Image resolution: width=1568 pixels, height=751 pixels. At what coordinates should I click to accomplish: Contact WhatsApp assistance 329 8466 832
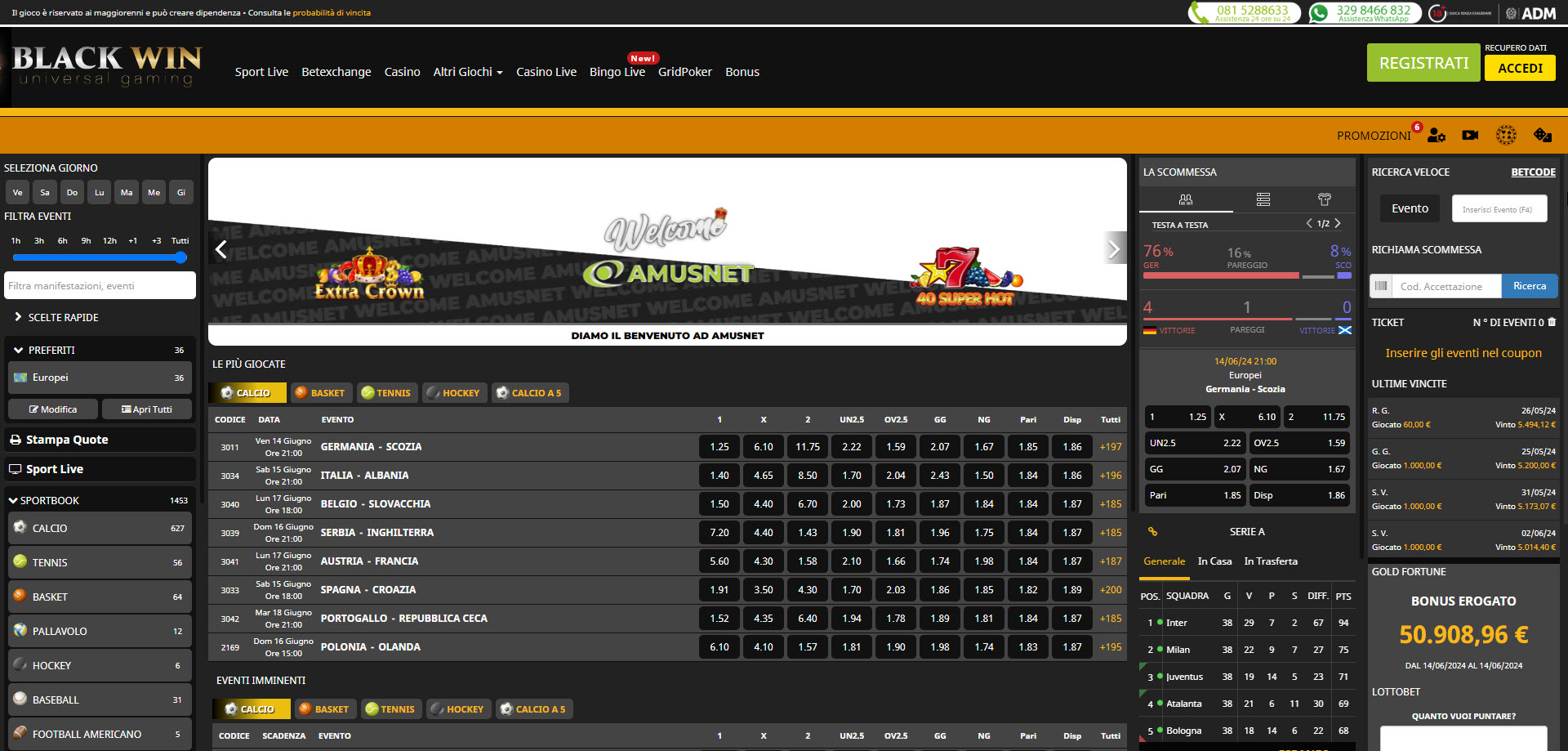(1365, 13)
